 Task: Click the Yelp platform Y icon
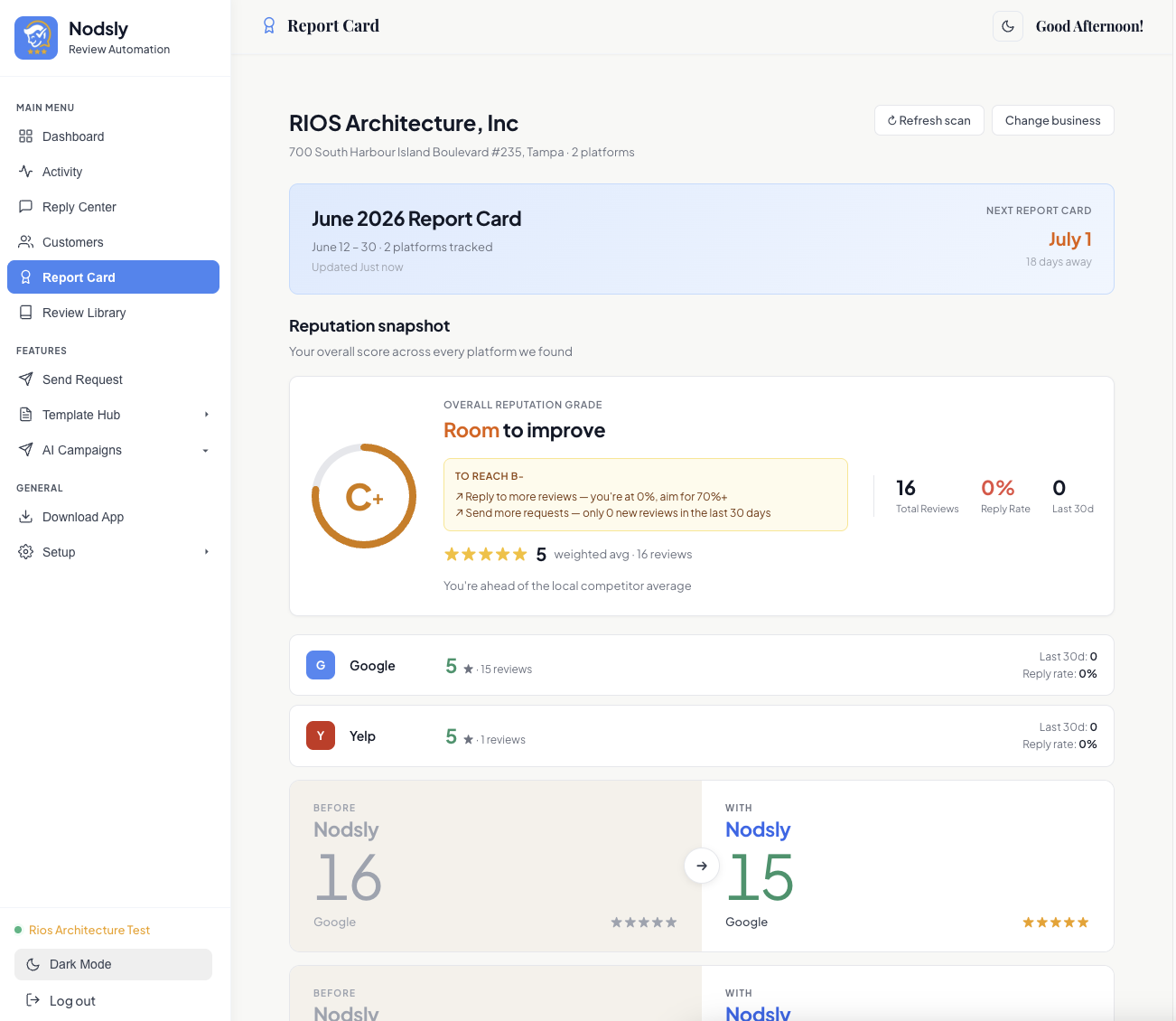[321, 735]
